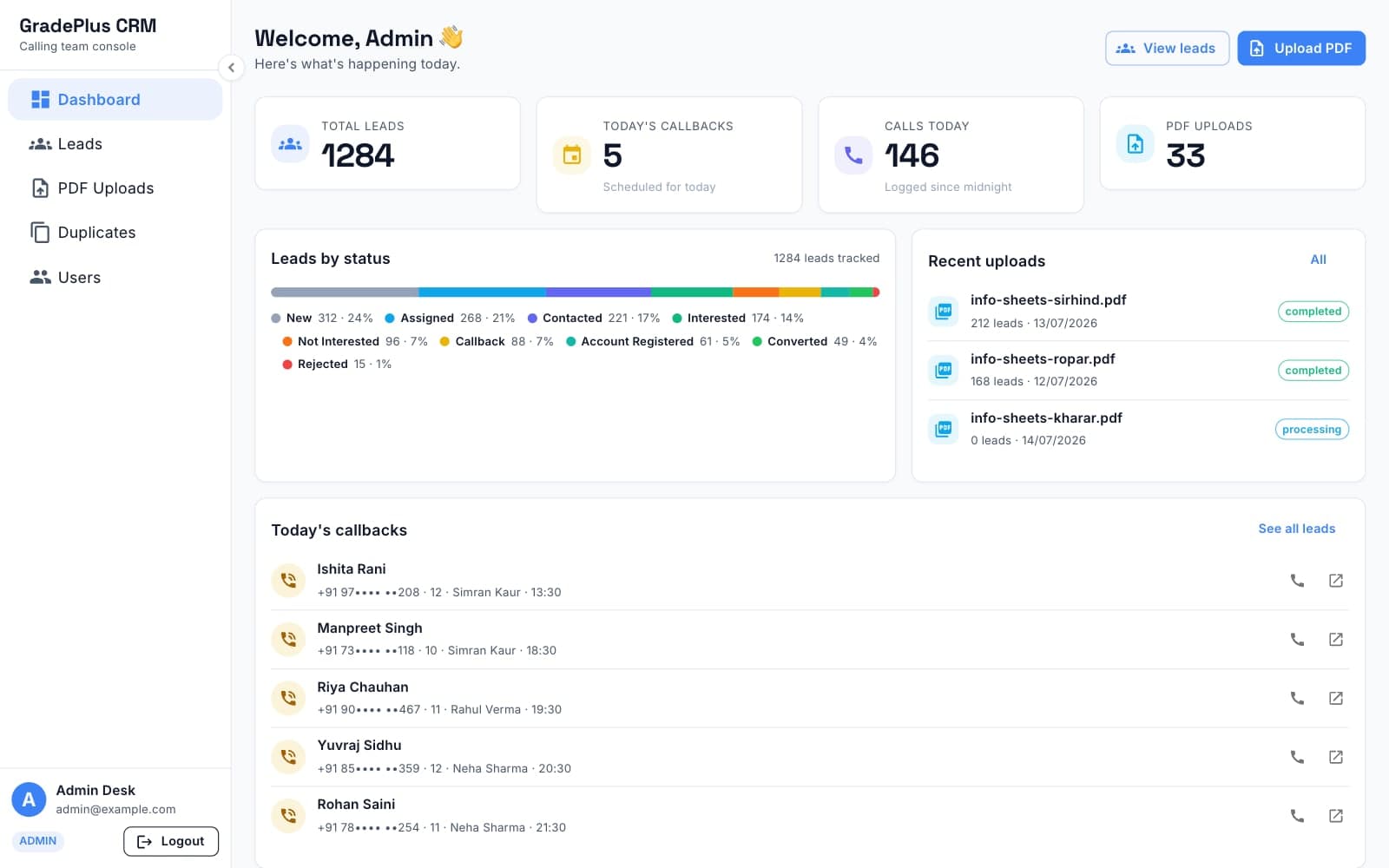The height and width of the screenshot is (868, 1389).
Task: Click the Calls Today phone icon
Action: pyautogui.click(x=853, y=155)
